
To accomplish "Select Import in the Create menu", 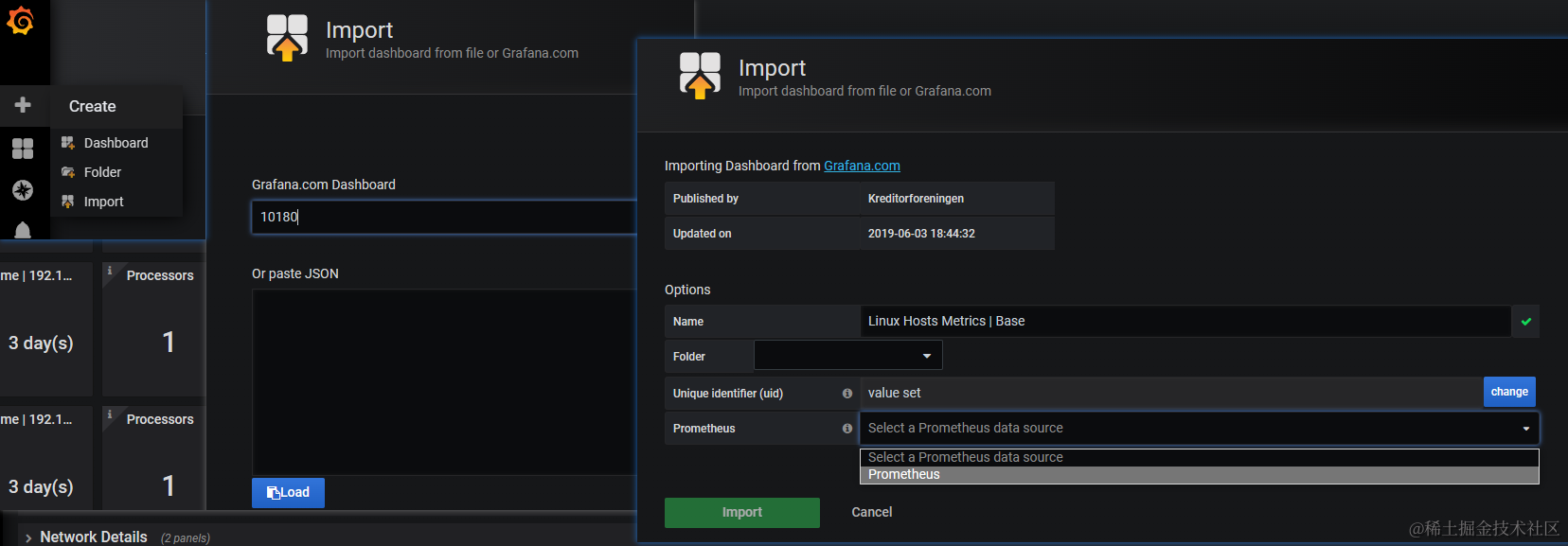I will (104, 202).
